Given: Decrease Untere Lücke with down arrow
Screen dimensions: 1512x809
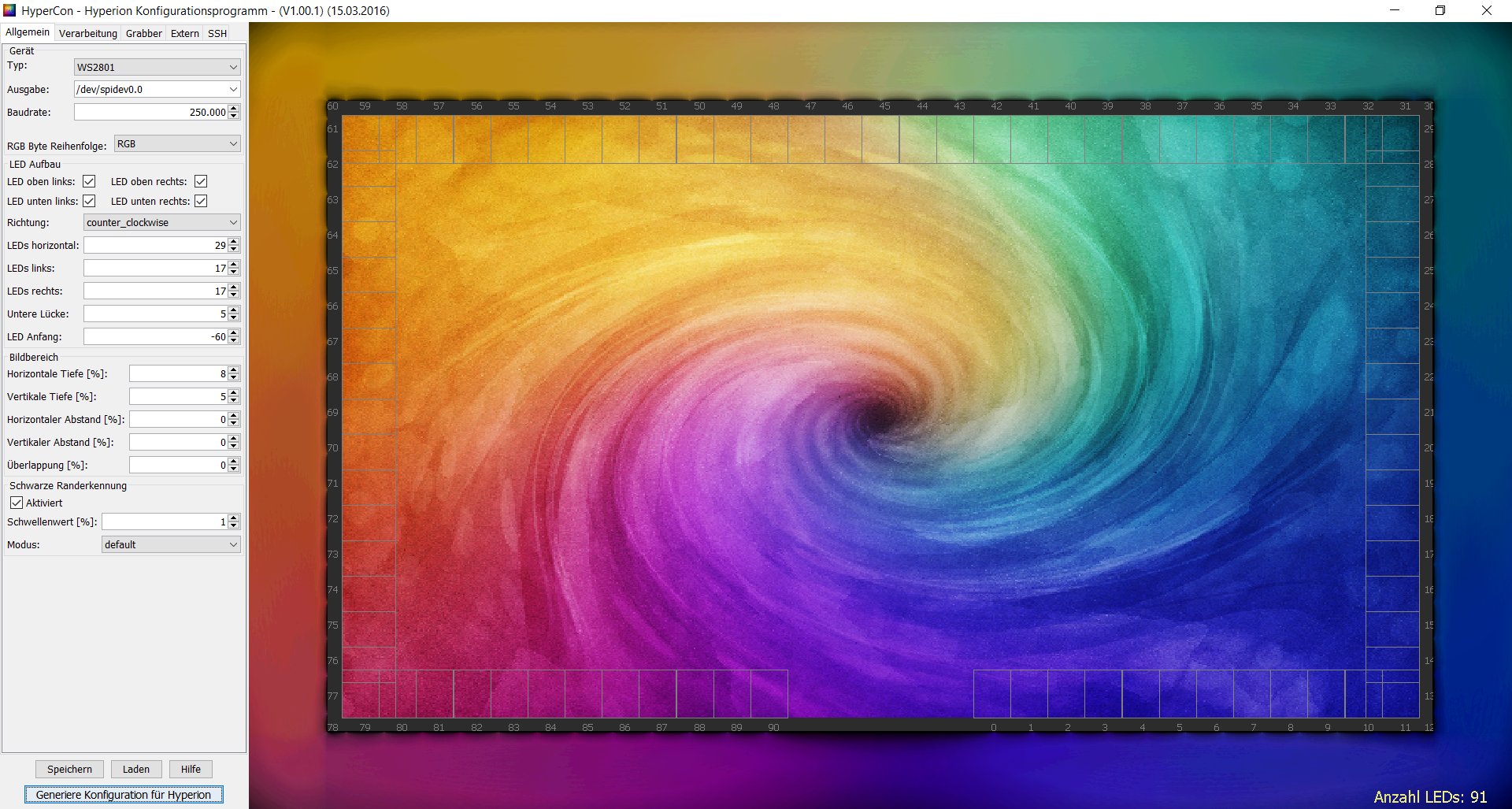Looking at the screenshot, I should tap(234, 317).
